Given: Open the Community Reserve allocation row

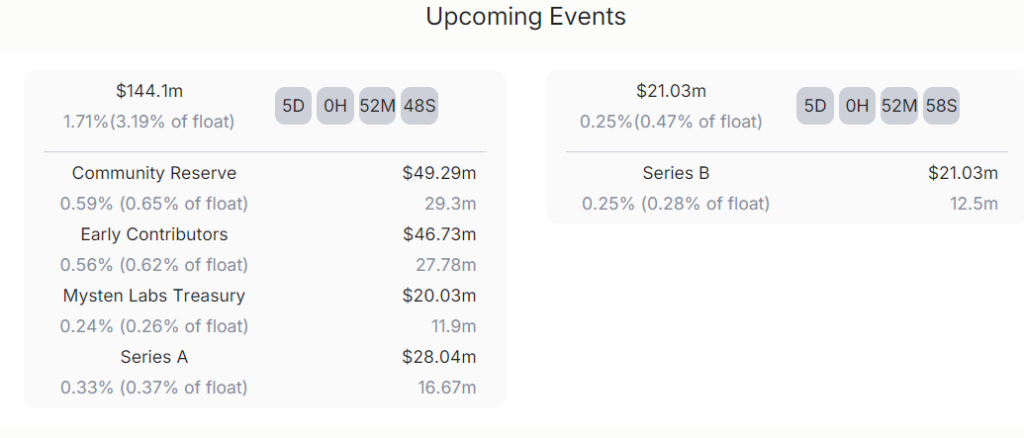Looking at the screenshot, I should tap(154, 173).
